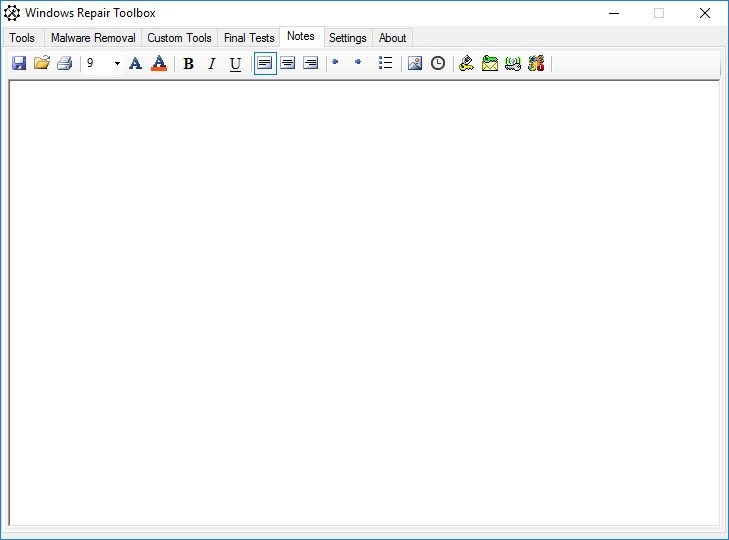Viewport: 729px width, 540px height.
Task: Click the second indent dot icon
Action: (x=358, y=61)
